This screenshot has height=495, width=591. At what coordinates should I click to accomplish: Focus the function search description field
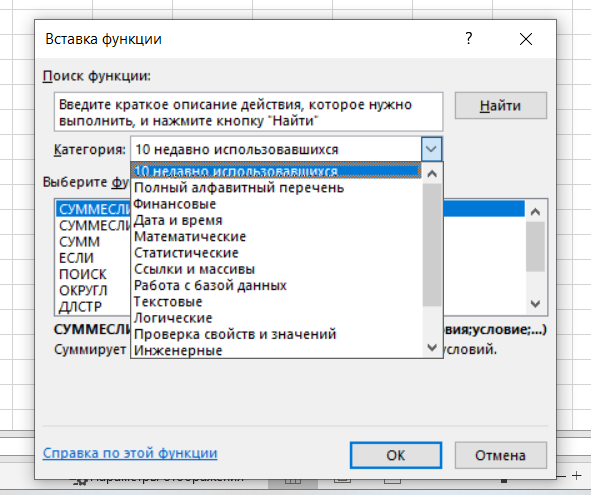248,112
